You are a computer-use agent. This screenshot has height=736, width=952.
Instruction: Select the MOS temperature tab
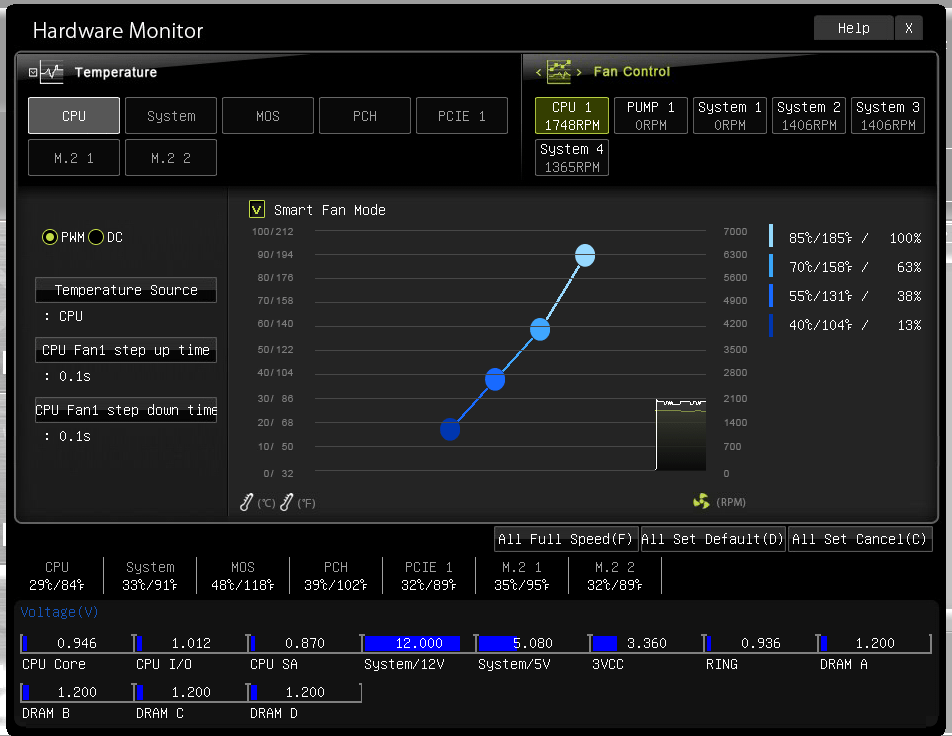coord(268,115)
